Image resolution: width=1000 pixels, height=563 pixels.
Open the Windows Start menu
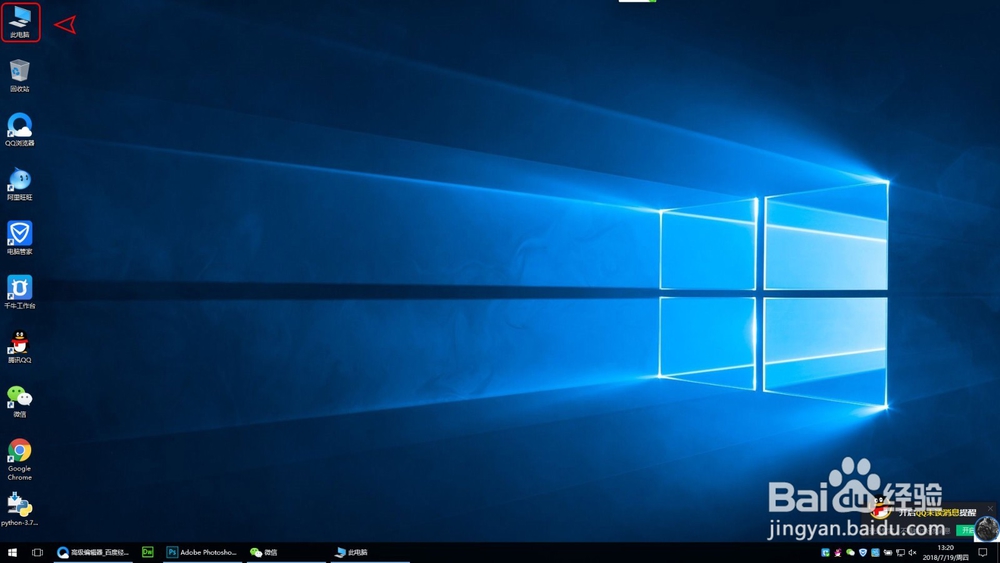pyautogui.click(x=12, y=552)
